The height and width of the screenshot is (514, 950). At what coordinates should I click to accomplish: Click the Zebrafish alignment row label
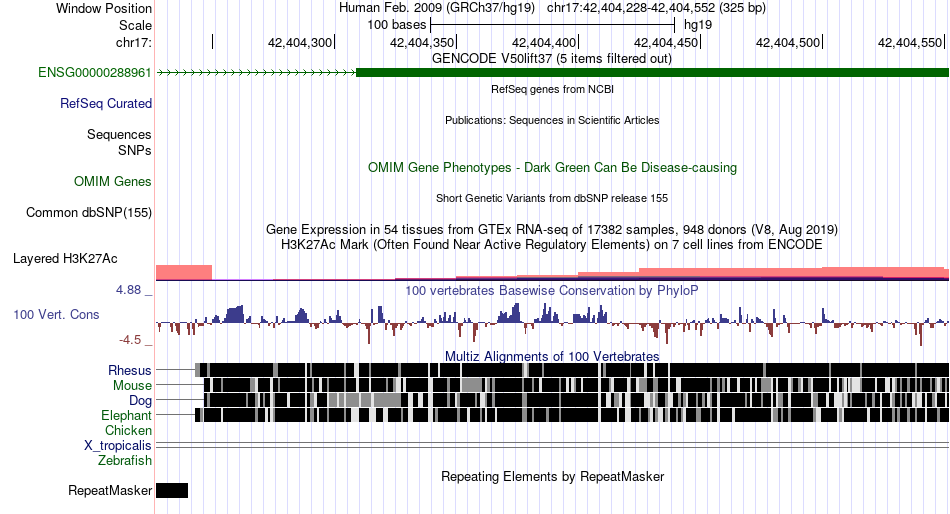(x=125, y=461)
